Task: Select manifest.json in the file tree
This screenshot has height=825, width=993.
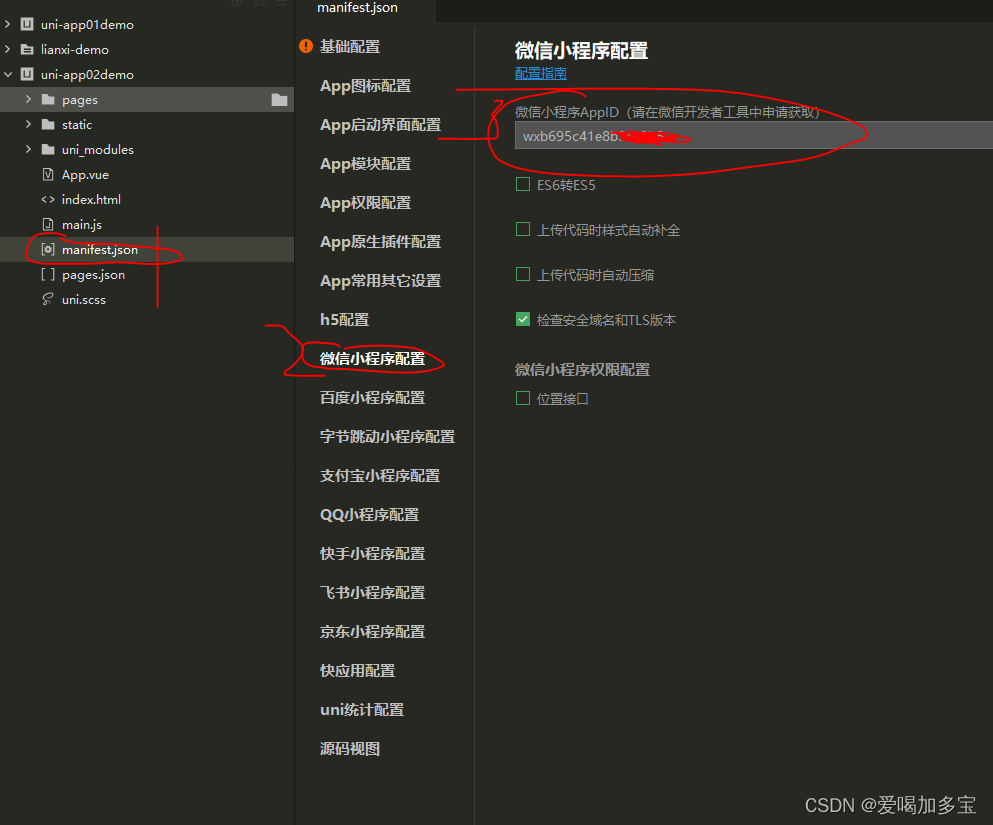Action: tap(99, 249)
